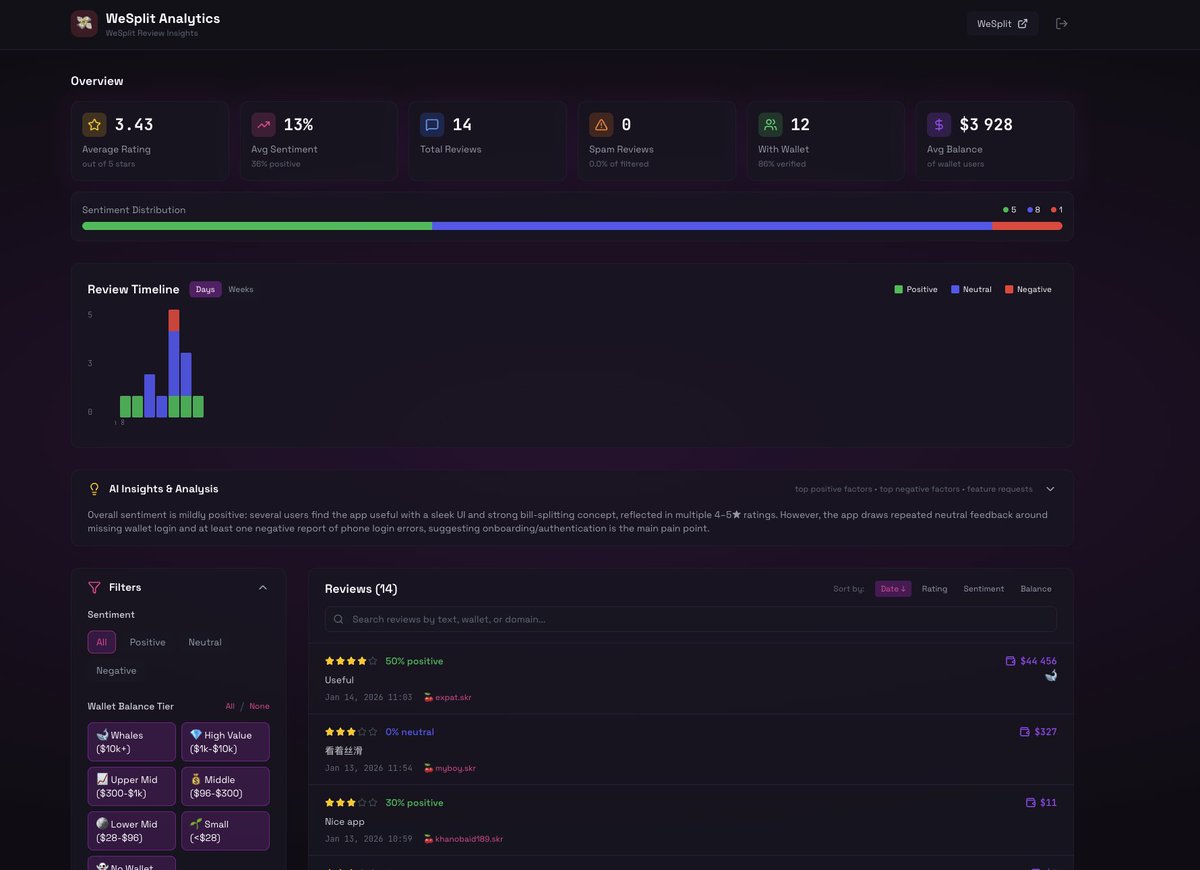
Task: Collapse the Filters panel chevron
Action: coord(263,587)
